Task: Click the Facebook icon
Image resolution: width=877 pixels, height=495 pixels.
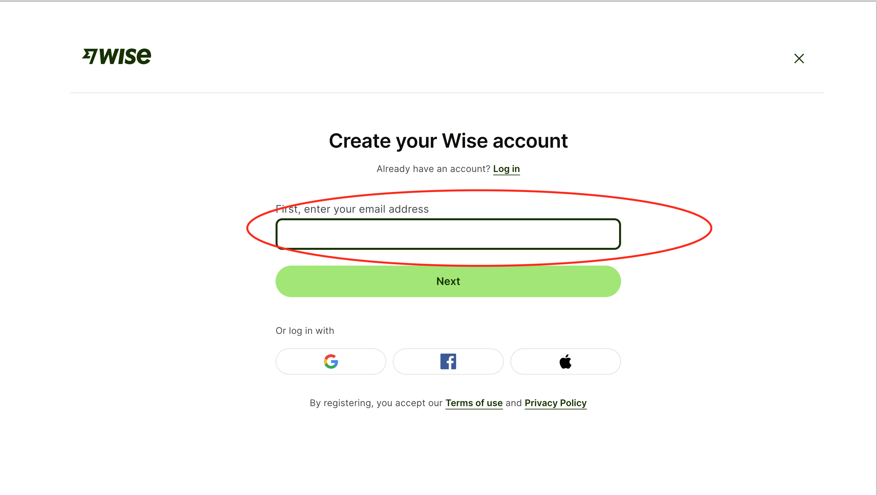Action: click(448, 362)
